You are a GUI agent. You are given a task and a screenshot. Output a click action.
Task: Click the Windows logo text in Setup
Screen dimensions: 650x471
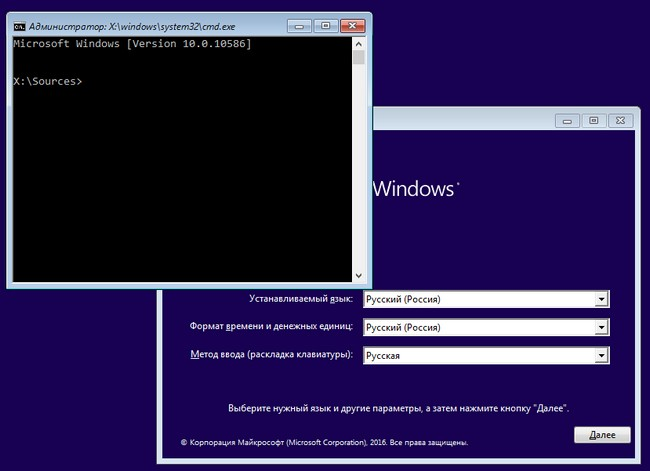tap(416, 189)
